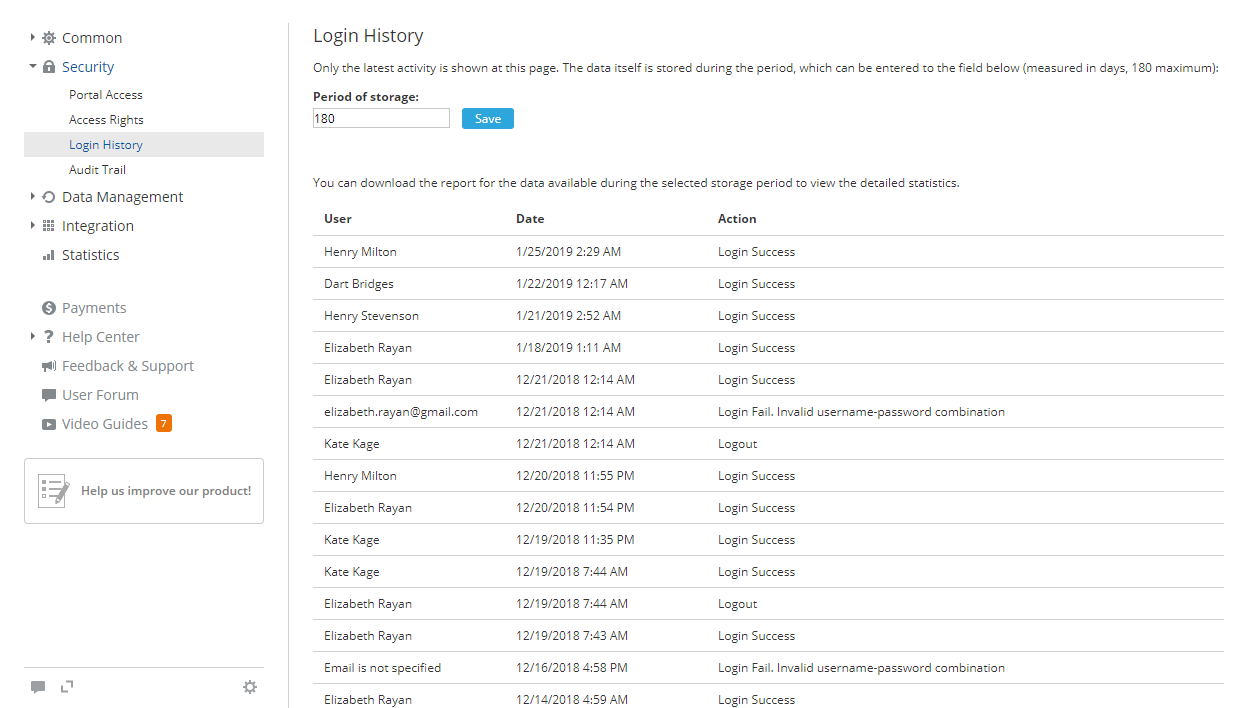This screenshot has height=708, width=1240.
Task: Click the Common gear icon
Action: click(48, 37)
